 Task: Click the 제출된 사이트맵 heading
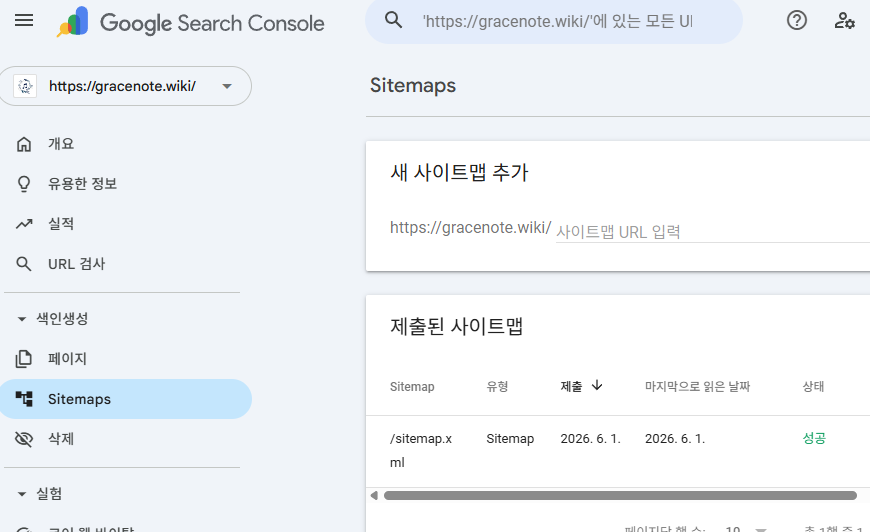[x=457, y=326]
